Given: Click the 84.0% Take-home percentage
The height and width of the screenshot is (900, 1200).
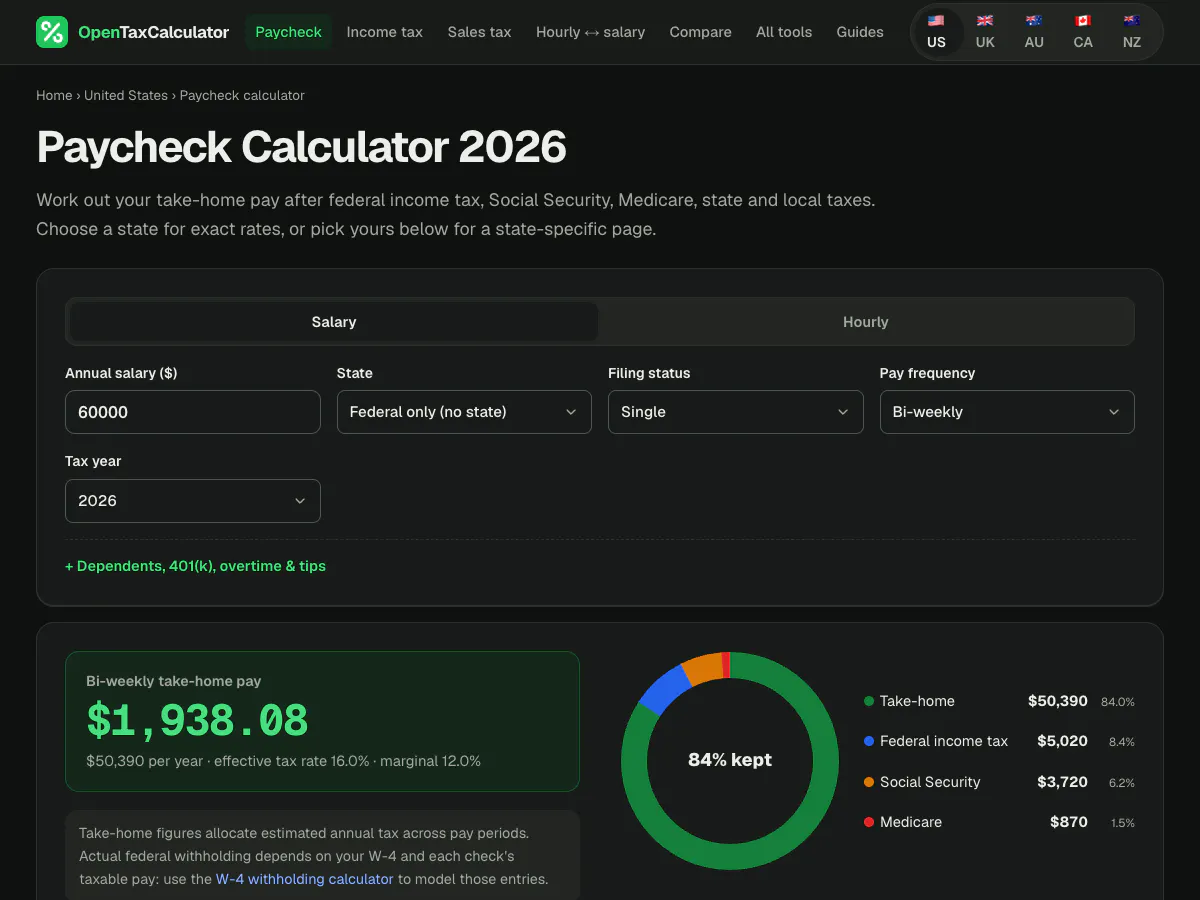Looking at the screenshot, I should (1118, 702).
